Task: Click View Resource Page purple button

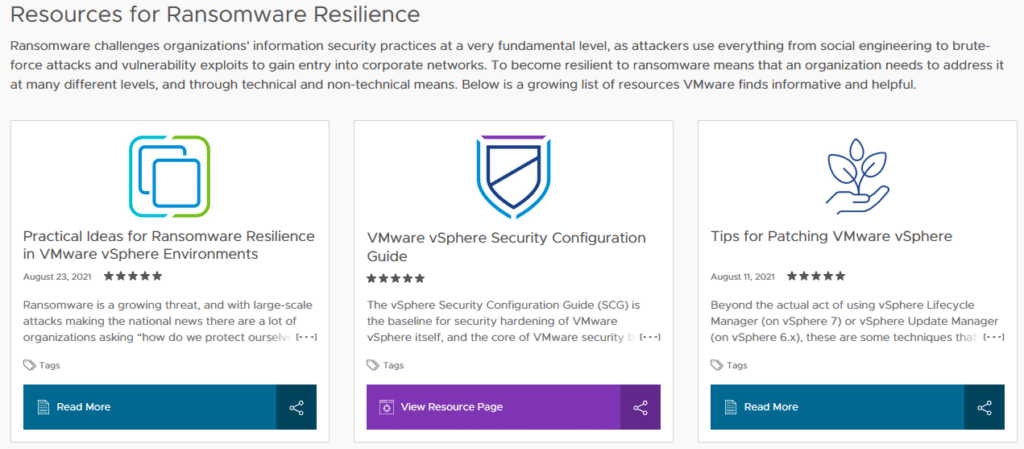Action: [x=494, y=407]
